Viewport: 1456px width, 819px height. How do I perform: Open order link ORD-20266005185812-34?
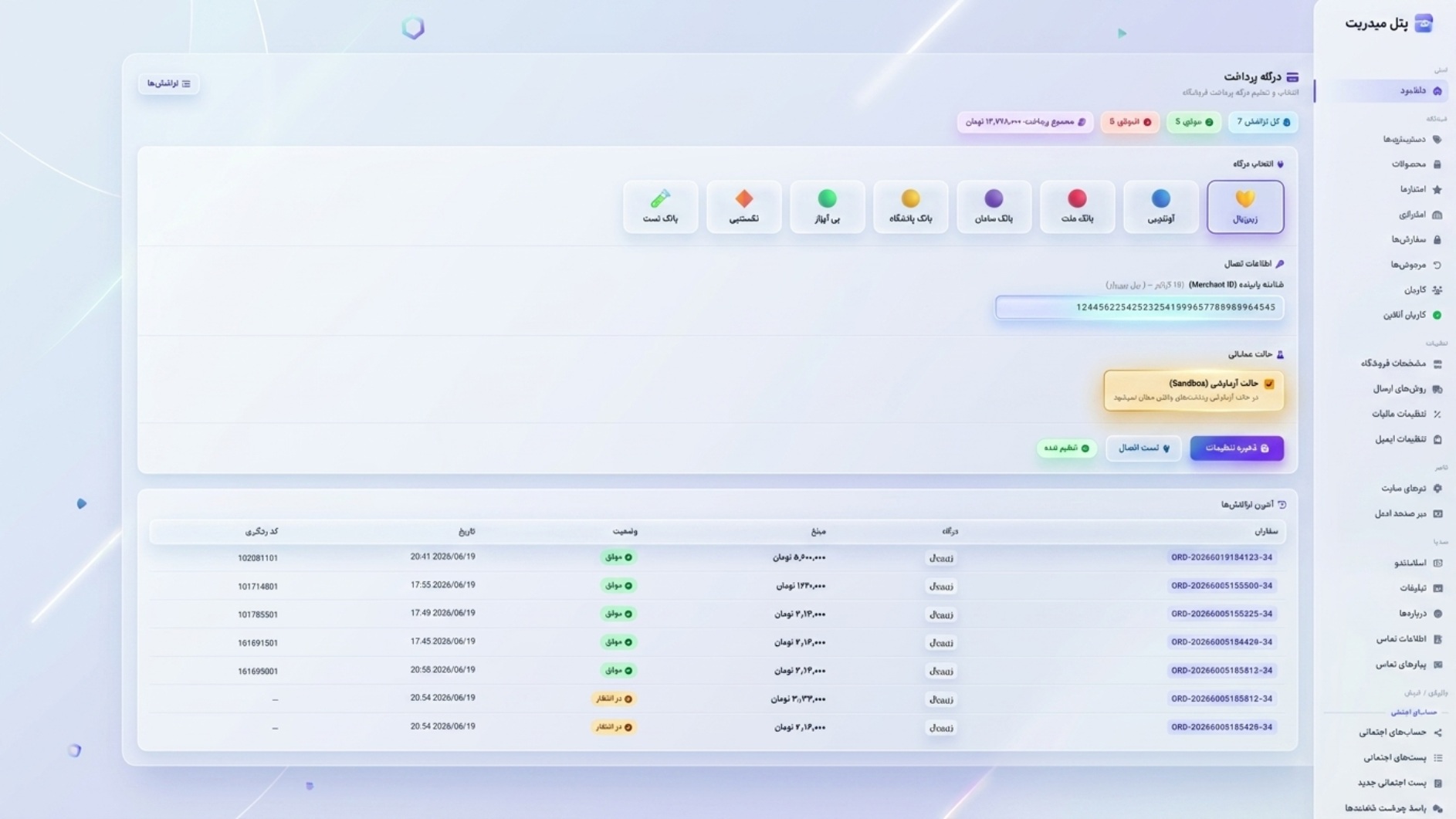pyautogui.click(x=1221, y=699)
